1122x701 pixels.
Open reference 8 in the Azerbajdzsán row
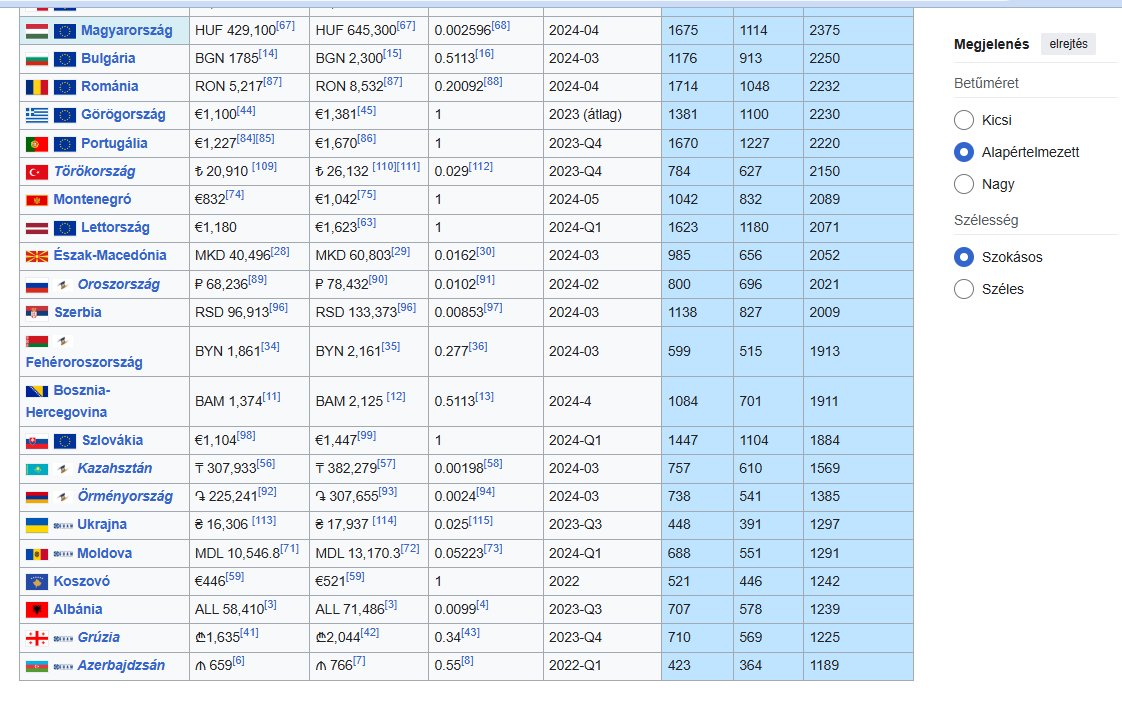(x=467, y=661)
